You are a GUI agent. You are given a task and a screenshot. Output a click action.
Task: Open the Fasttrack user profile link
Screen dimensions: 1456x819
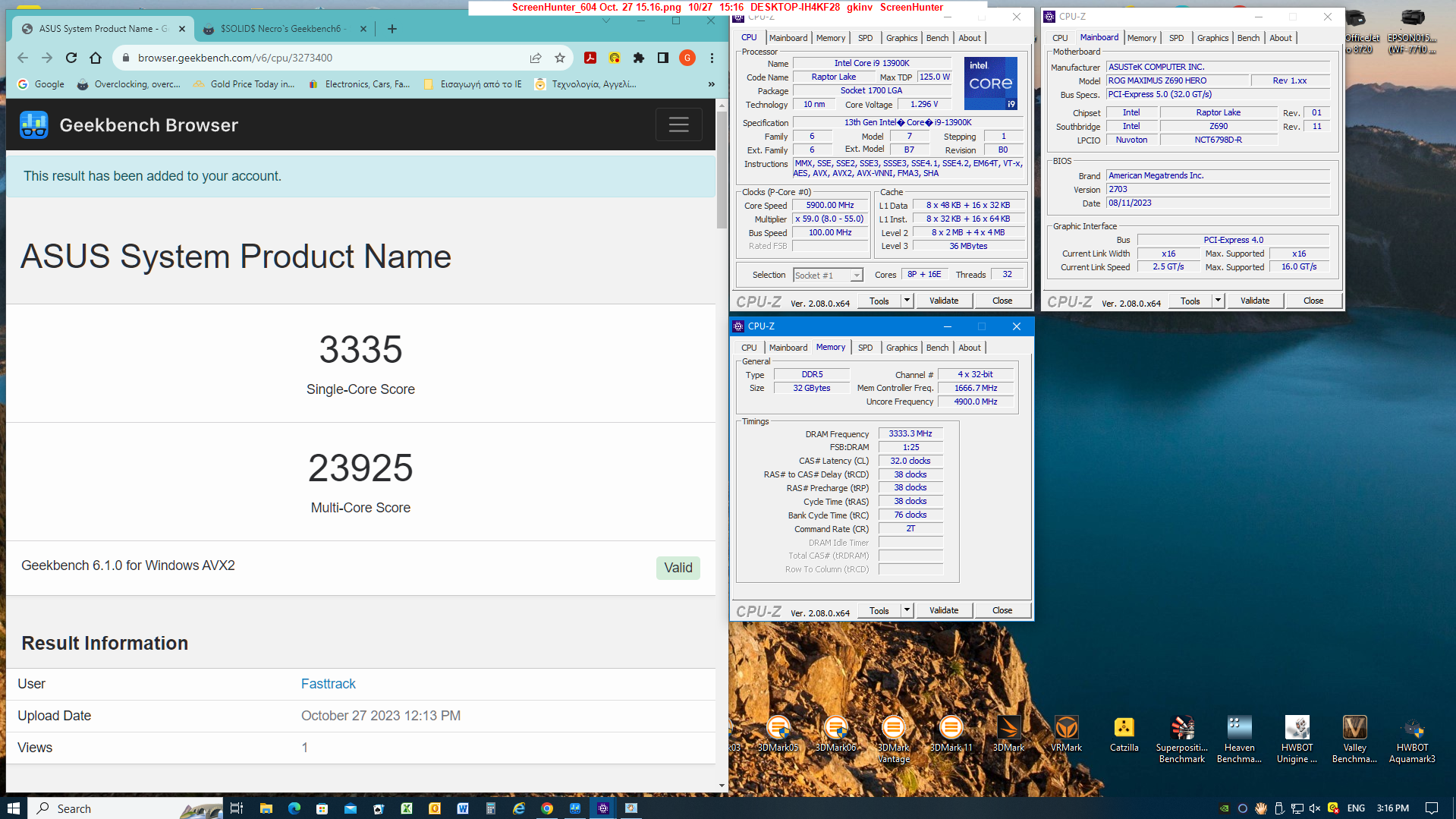click(329, 684)
